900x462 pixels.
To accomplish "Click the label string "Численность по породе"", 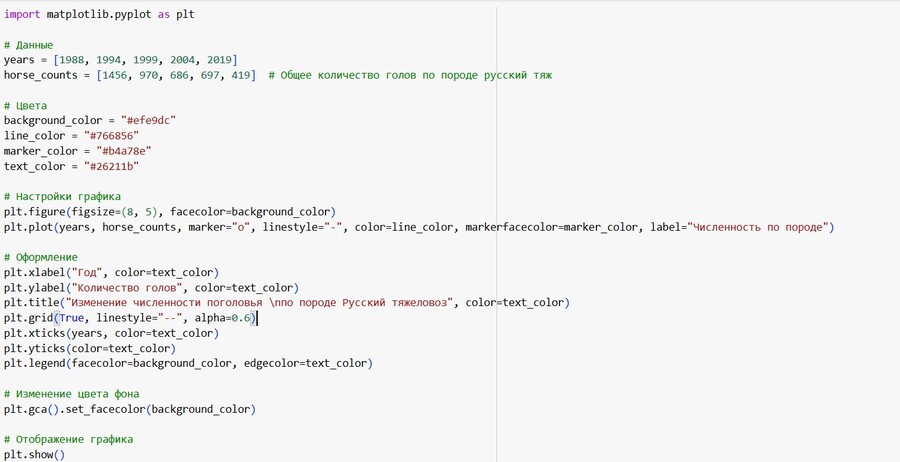I will (756, 227).
